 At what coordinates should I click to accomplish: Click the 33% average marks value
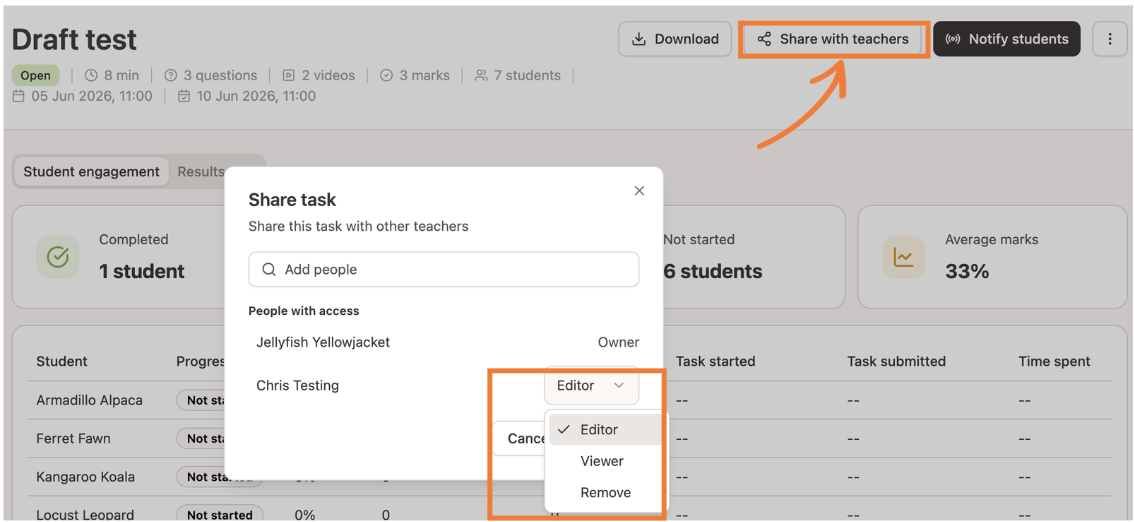coord(967,272)
